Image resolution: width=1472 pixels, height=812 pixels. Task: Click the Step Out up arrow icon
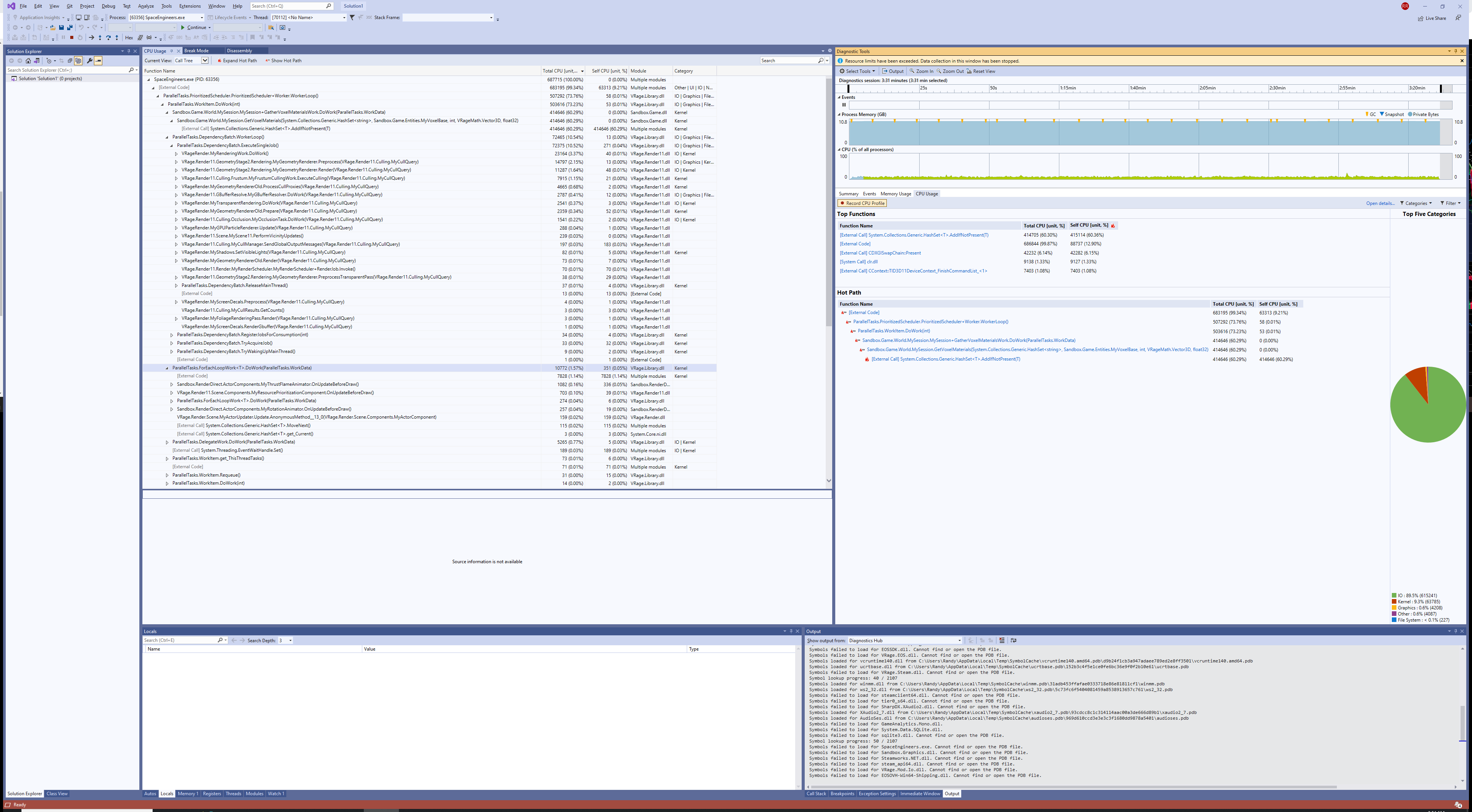coord(116,38)
